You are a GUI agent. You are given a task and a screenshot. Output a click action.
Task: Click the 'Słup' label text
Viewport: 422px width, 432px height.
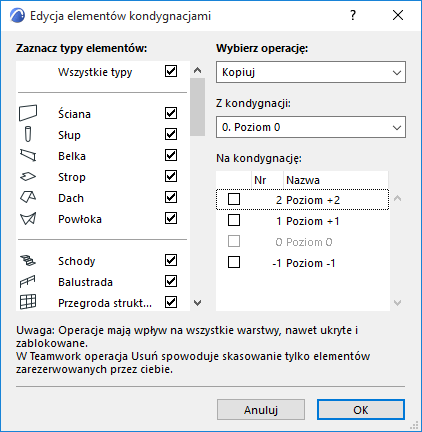point(69,135)
